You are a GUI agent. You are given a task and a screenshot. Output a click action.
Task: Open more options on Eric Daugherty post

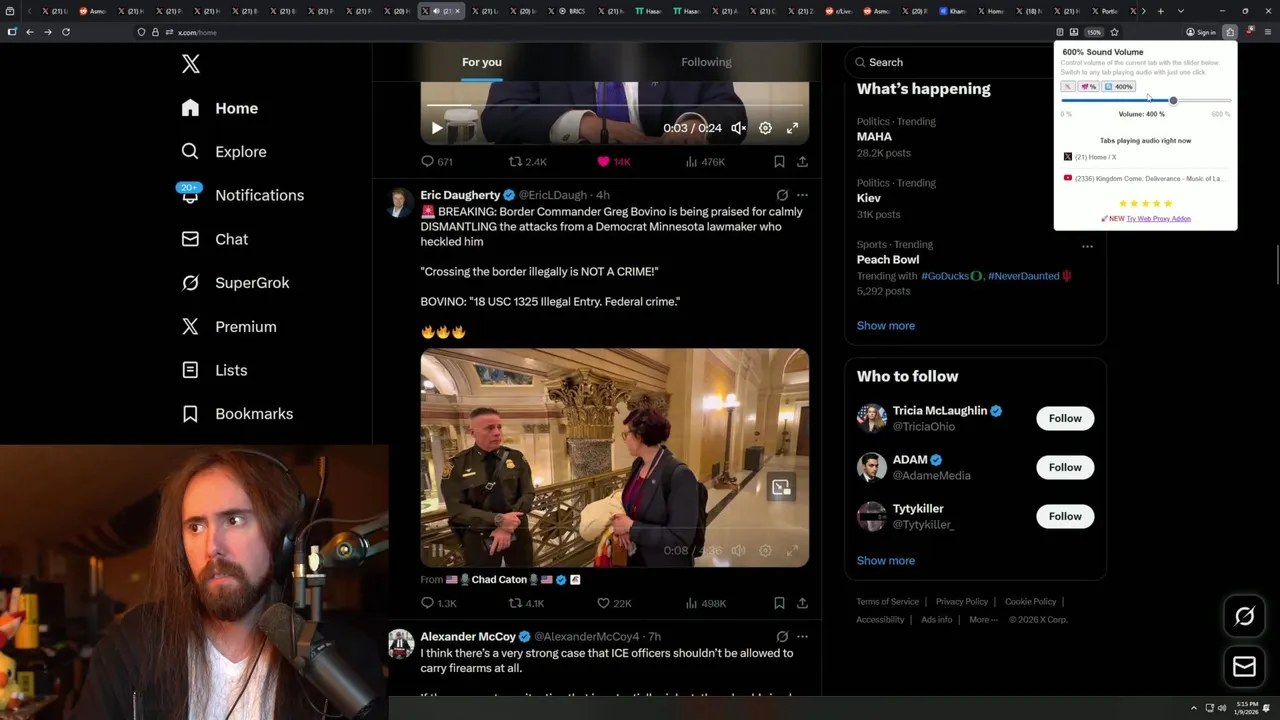pos(802,195)
